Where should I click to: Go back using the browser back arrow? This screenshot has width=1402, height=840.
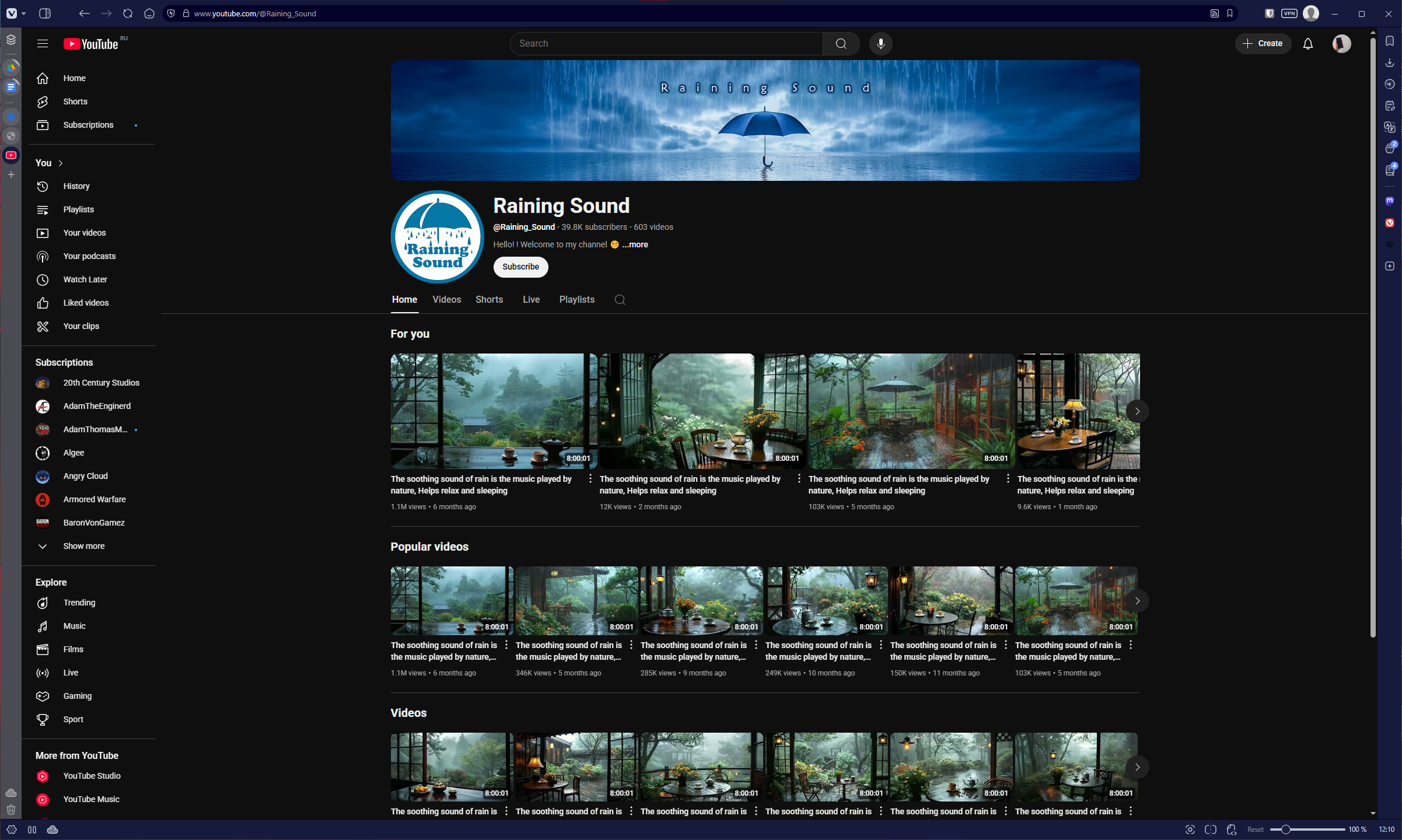[x=84, y=13]
